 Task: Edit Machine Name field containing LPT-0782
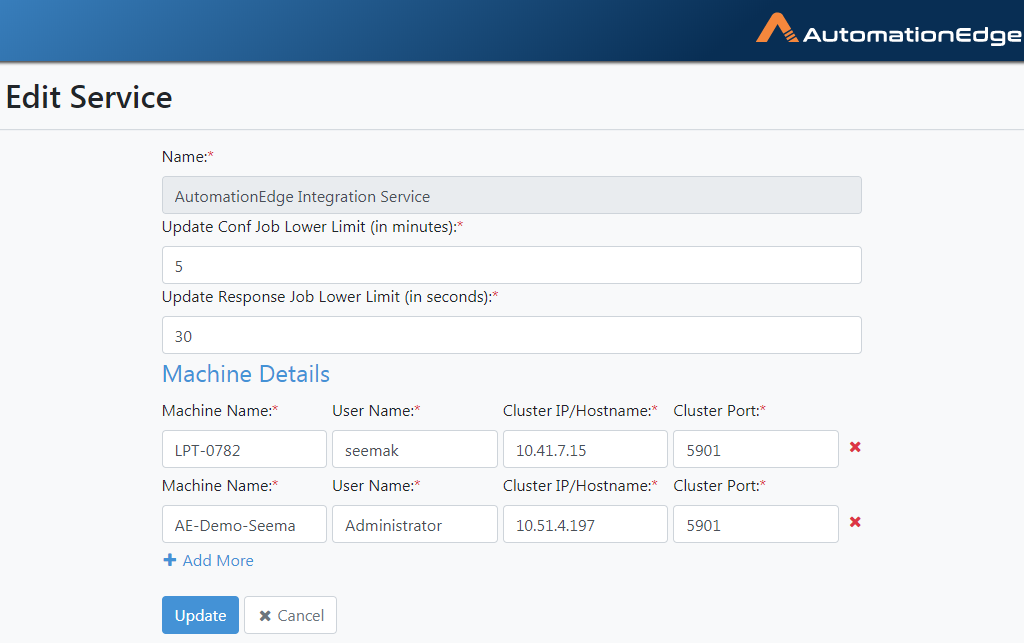(x=244, y=449)
